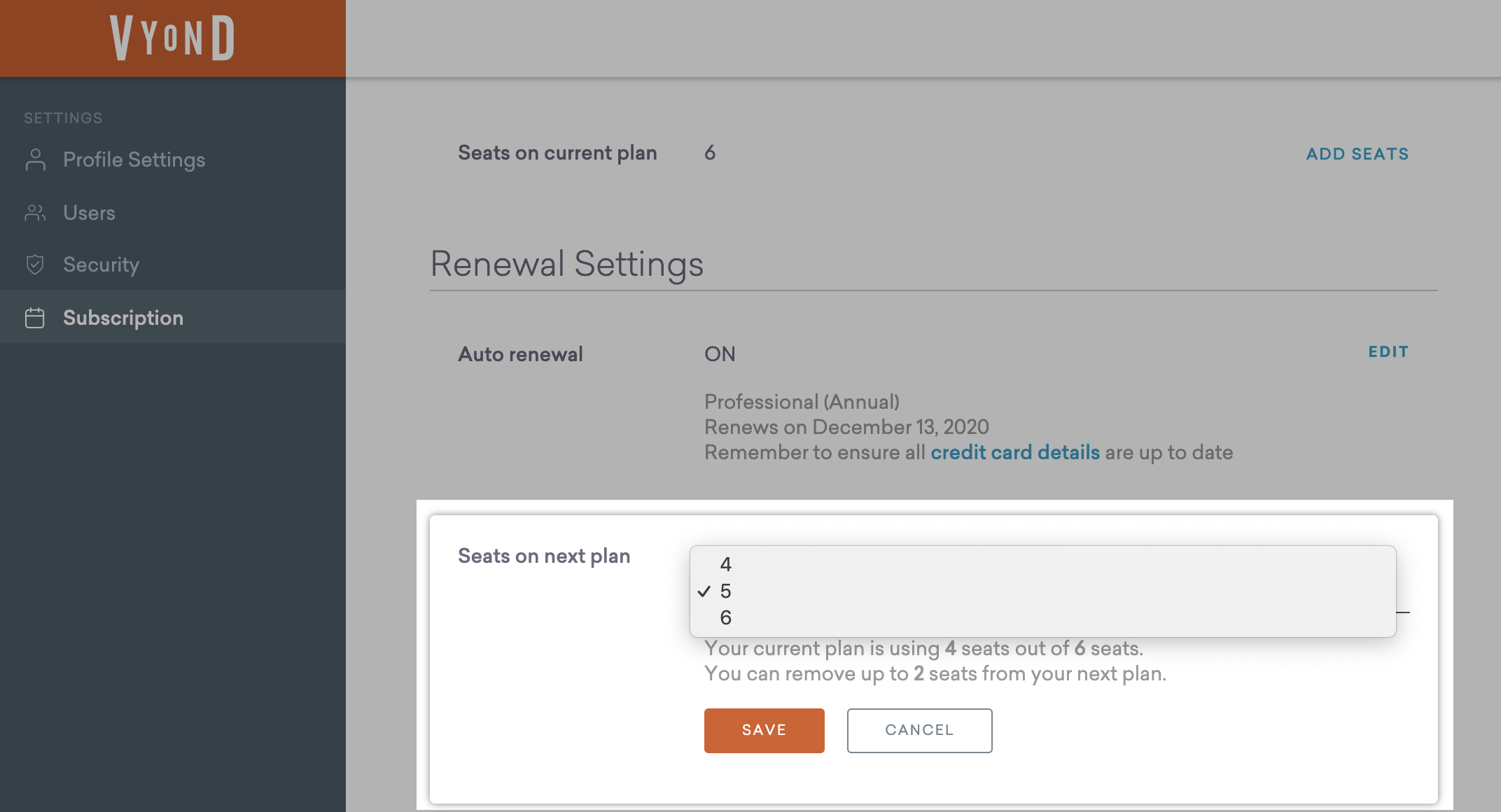Open Subscription settings page

click(x=123, y=318)
